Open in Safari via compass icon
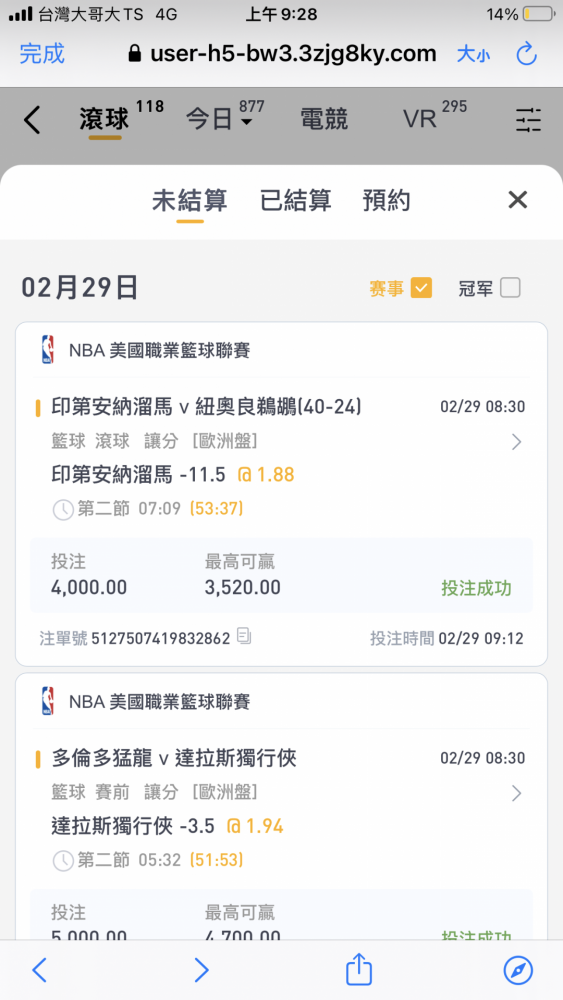 (518, 970)
